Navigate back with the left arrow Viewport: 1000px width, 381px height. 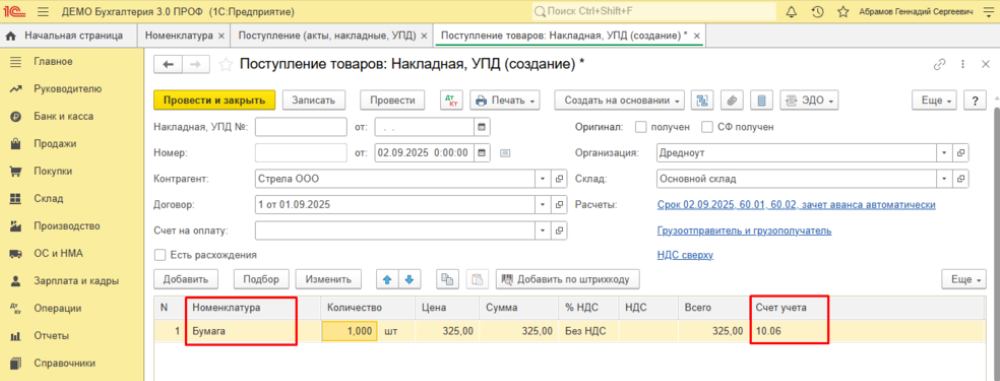(x=169, y=64)
